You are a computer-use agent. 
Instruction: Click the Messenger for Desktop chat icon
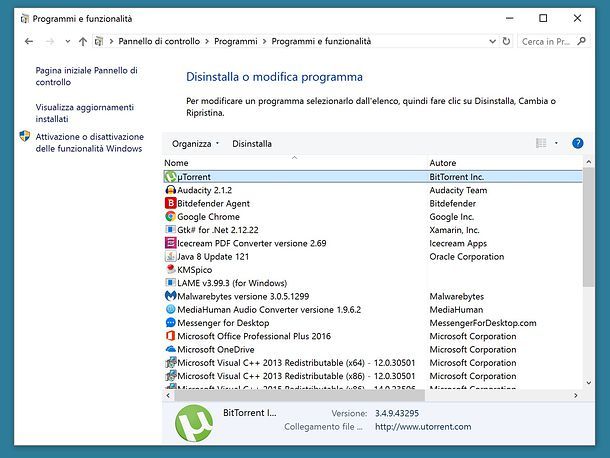(170, 323)
